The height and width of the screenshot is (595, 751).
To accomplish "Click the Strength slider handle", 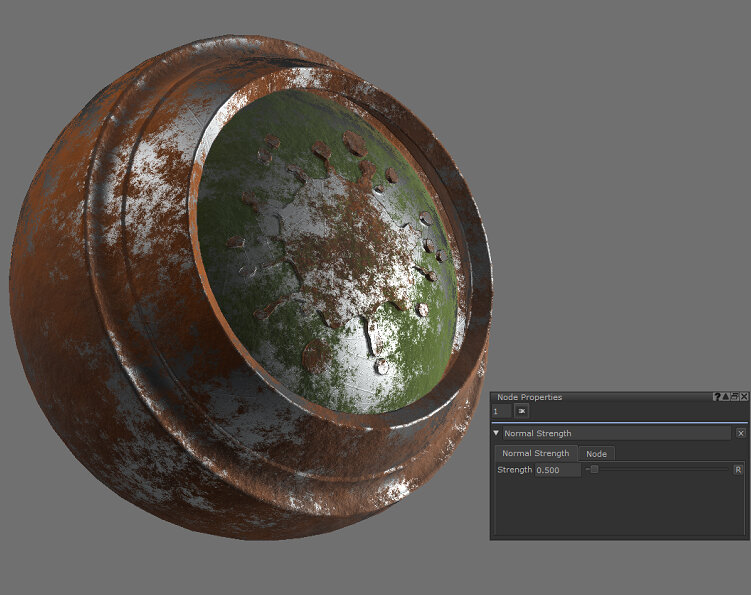I will click(594, 469).
